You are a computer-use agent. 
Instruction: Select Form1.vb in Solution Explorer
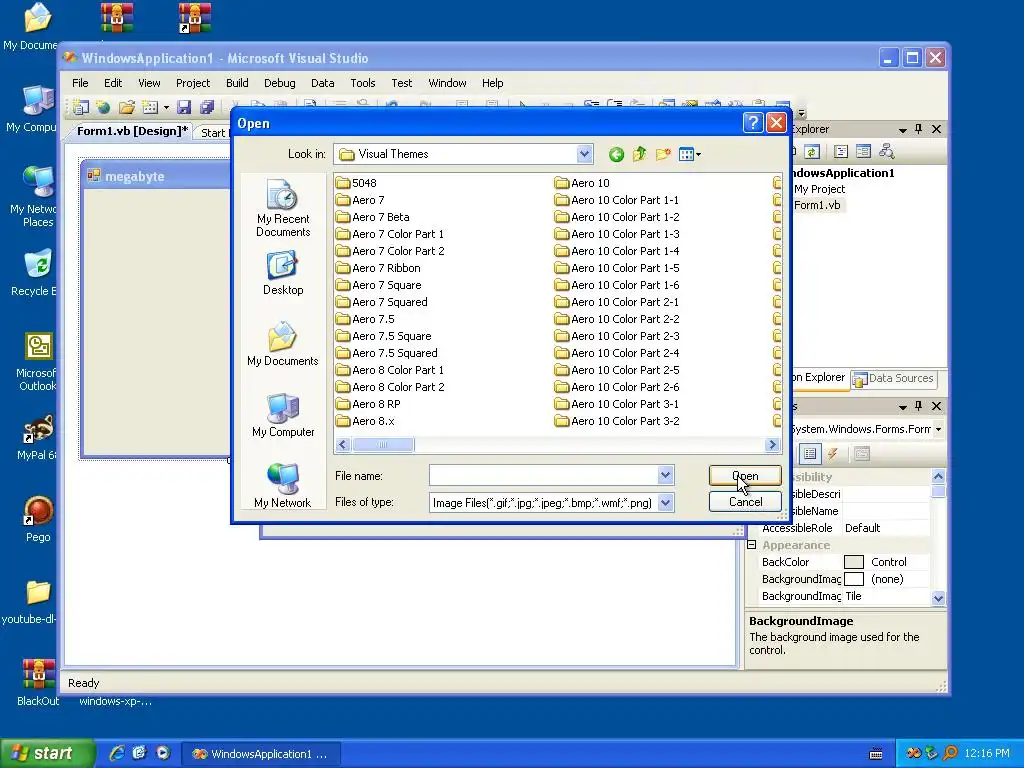(x=817, y=205)
